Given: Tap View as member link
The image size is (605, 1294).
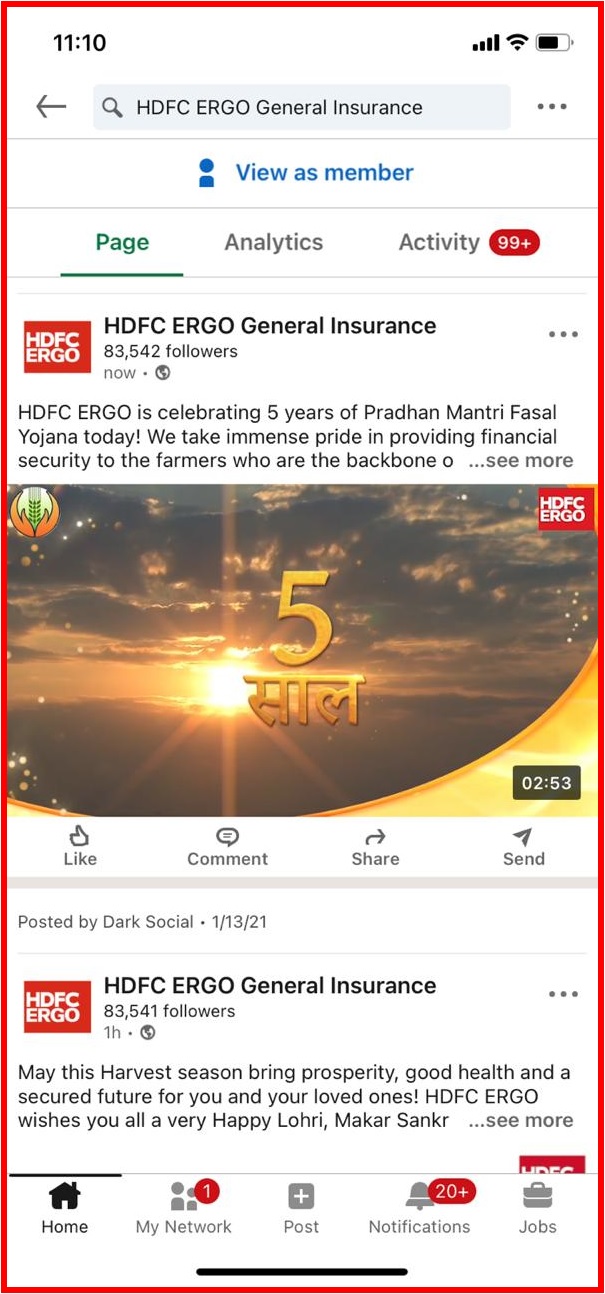Looking at the screenshot, I should pos(306,173).
